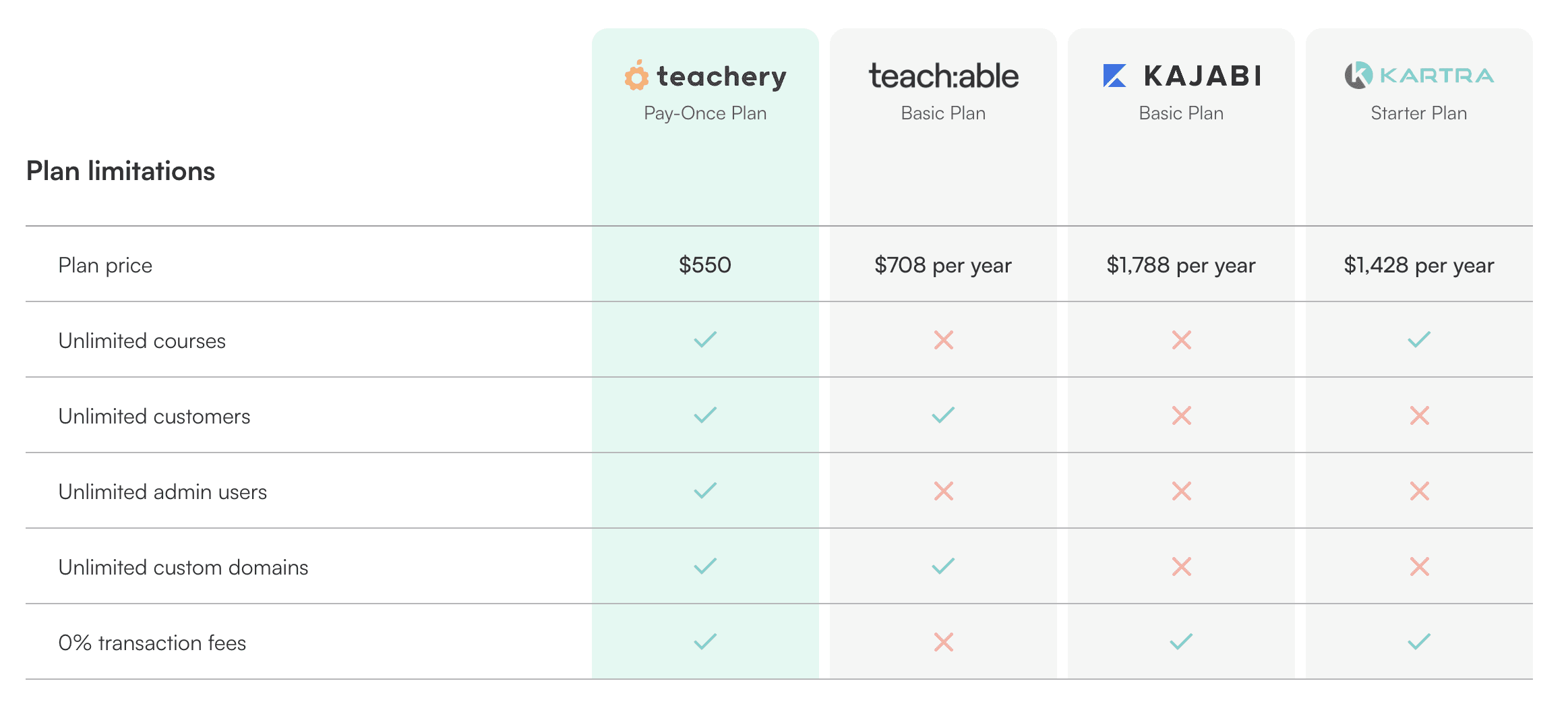Image resolution: width=1568 pixels, height=727 pixels.
Task: Click Kajabi's 0% transaction fees checkmark
Action: coord(1181,641)
